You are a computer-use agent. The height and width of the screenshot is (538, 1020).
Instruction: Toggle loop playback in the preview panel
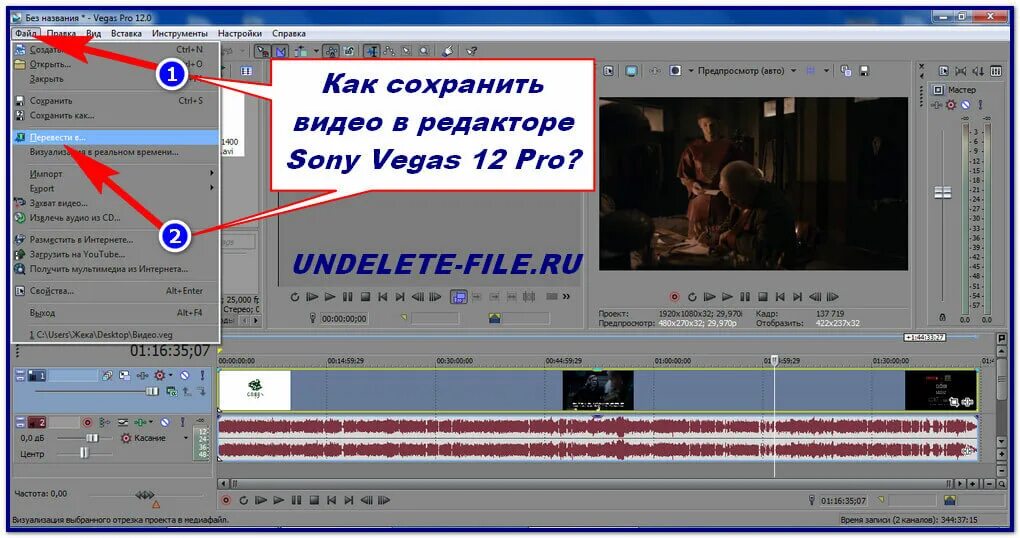(x=692, y=297)
